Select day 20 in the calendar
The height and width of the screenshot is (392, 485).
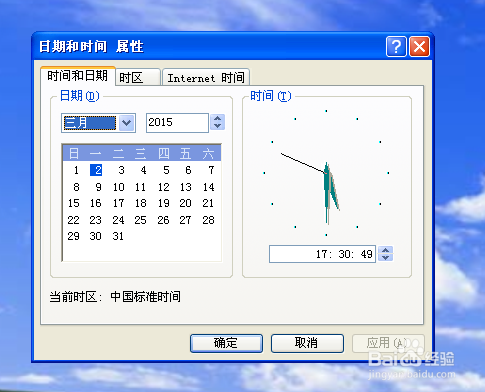(x=186, y=203)
